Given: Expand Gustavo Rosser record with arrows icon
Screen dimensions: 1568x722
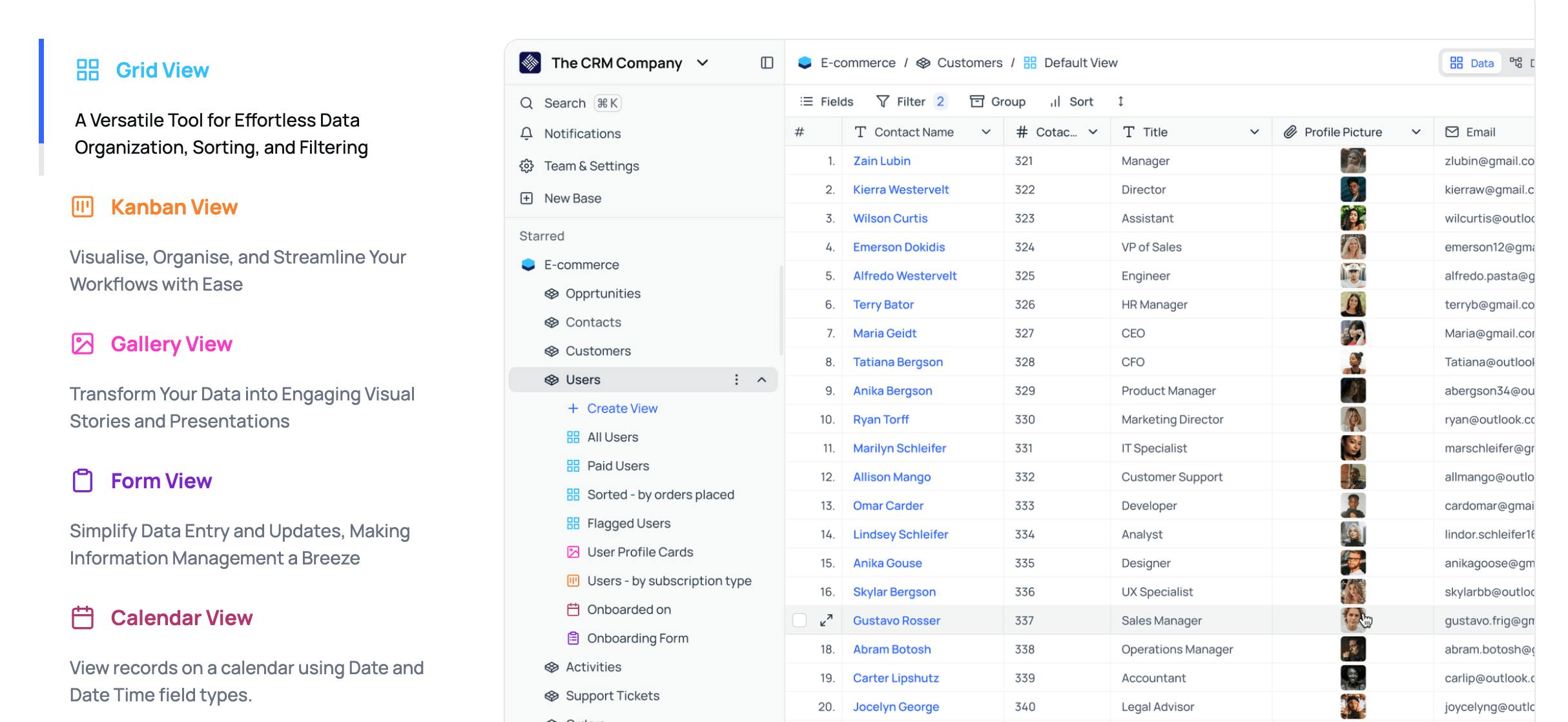Looking at the screenshot, I should click(826, 620).
